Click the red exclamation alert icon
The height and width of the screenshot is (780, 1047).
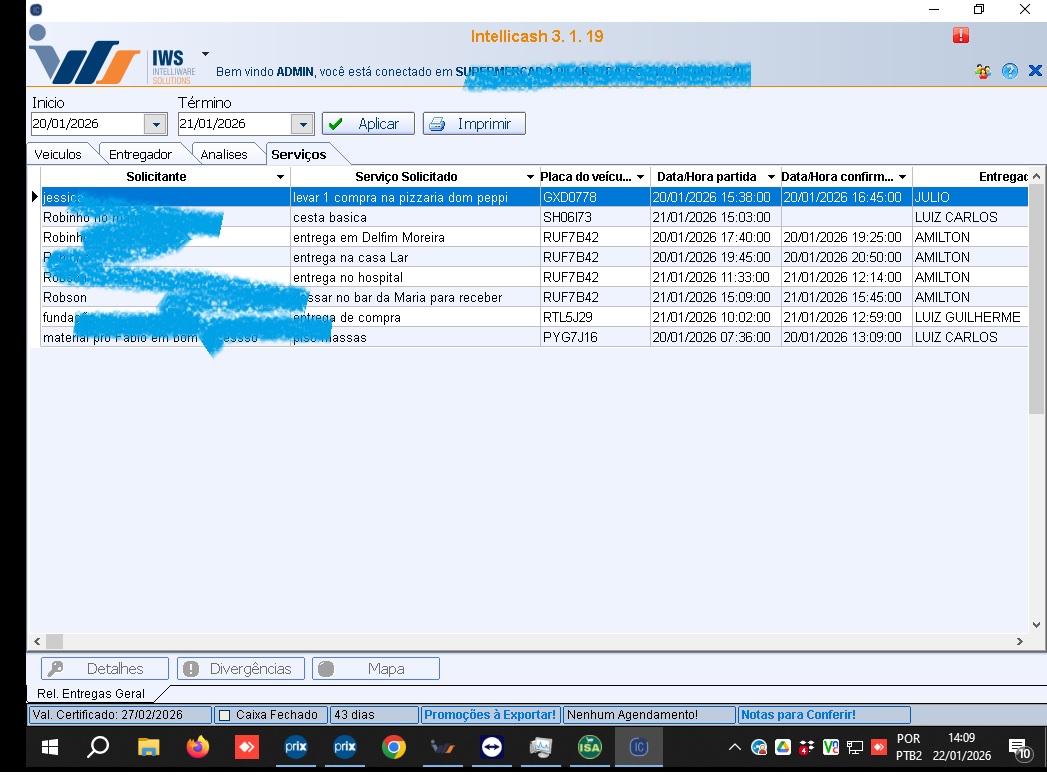click(961, 36)
